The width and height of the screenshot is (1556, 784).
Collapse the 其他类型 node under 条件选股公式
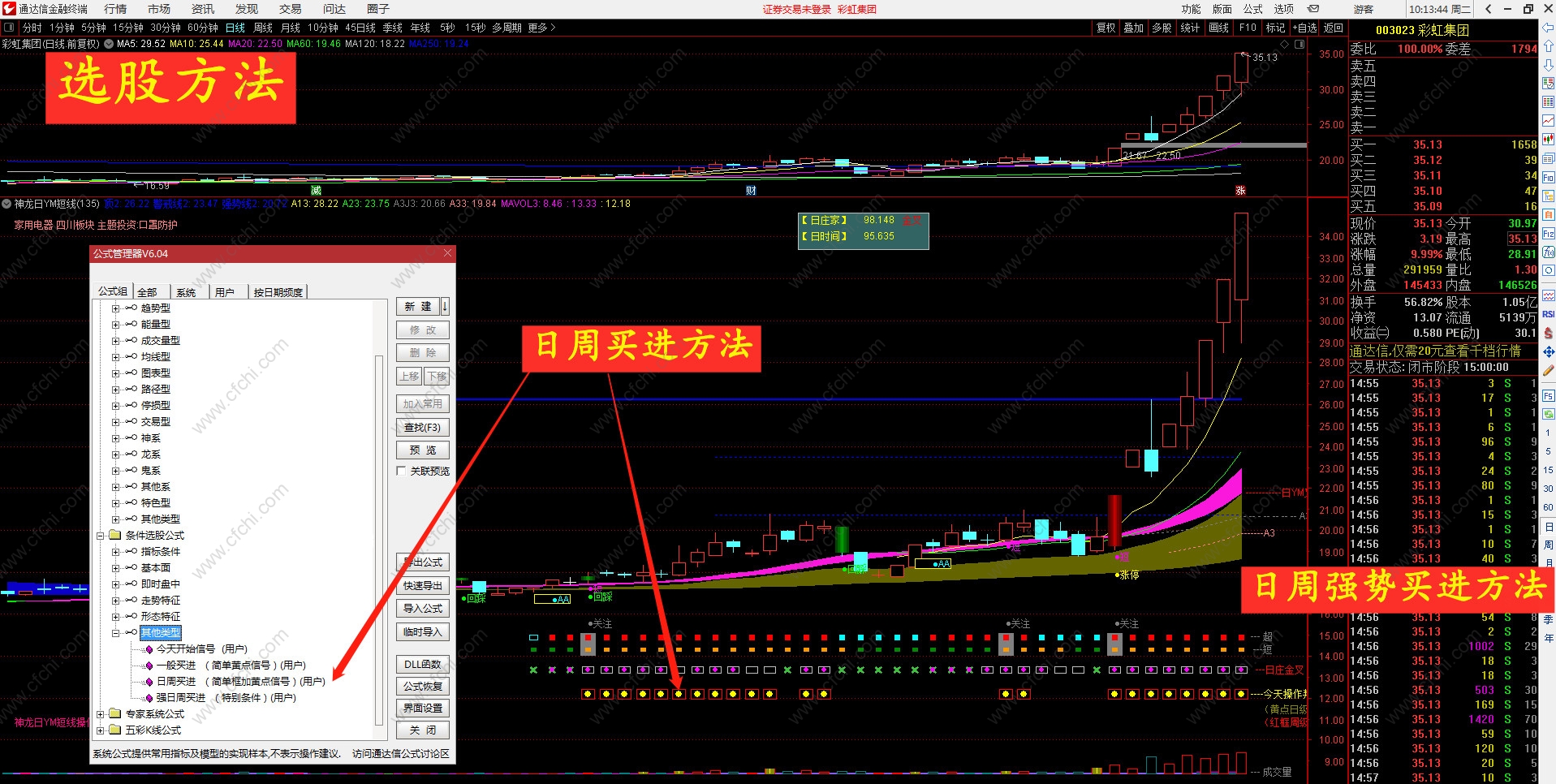click(x=115, y=633)
